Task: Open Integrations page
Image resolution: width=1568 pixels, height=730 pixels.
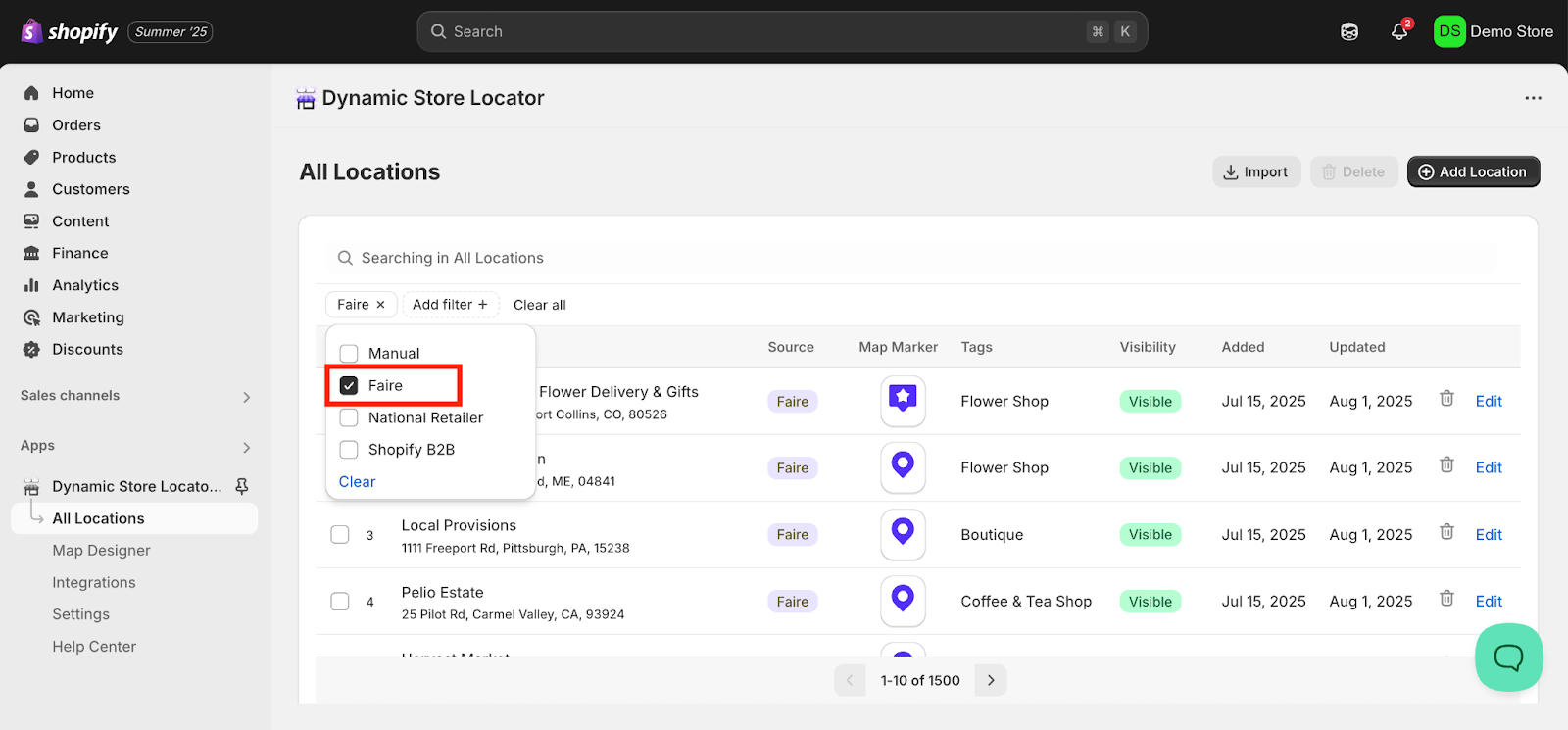Action: pyautogui.click(x=93, y=583)
